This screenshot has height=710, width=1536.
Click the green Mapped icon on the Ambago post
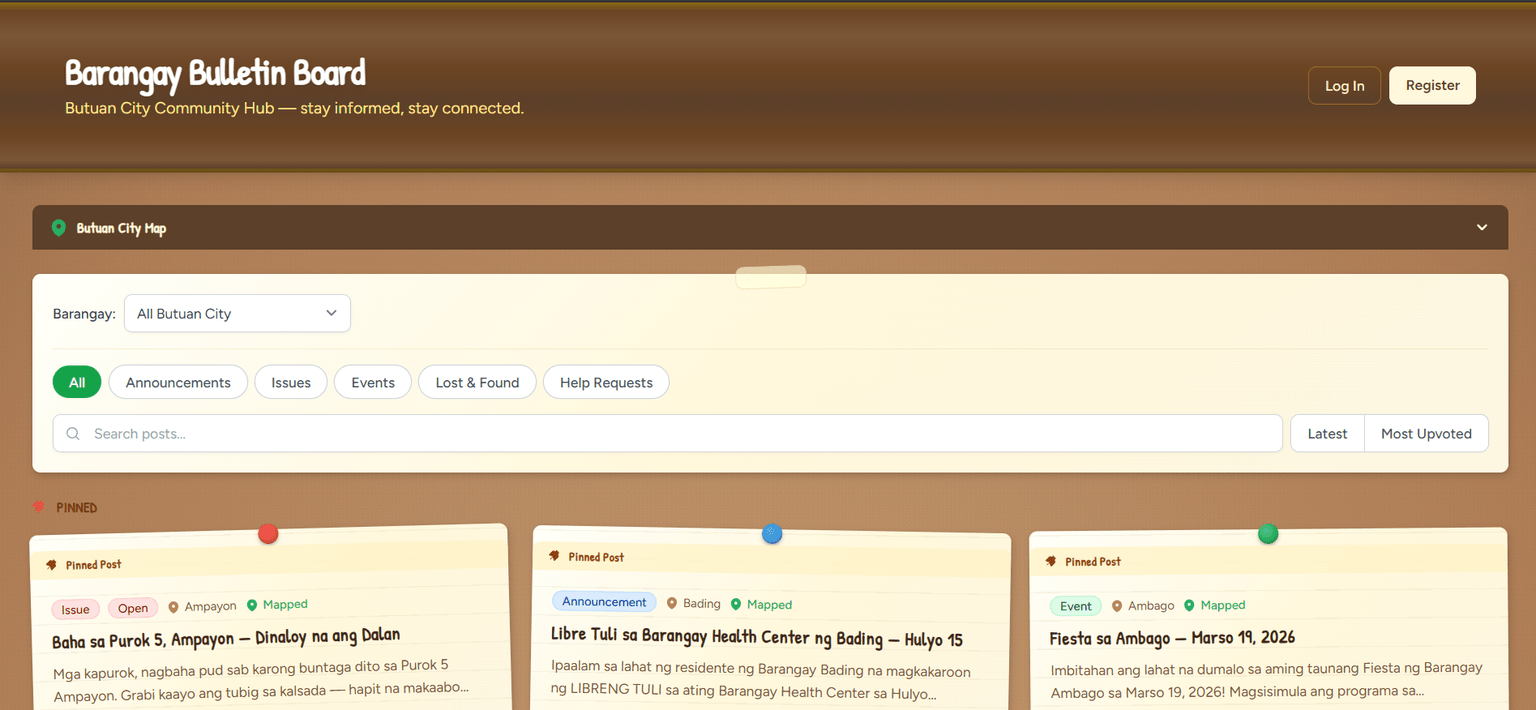pyautogui.click(x=1189, y=605)
